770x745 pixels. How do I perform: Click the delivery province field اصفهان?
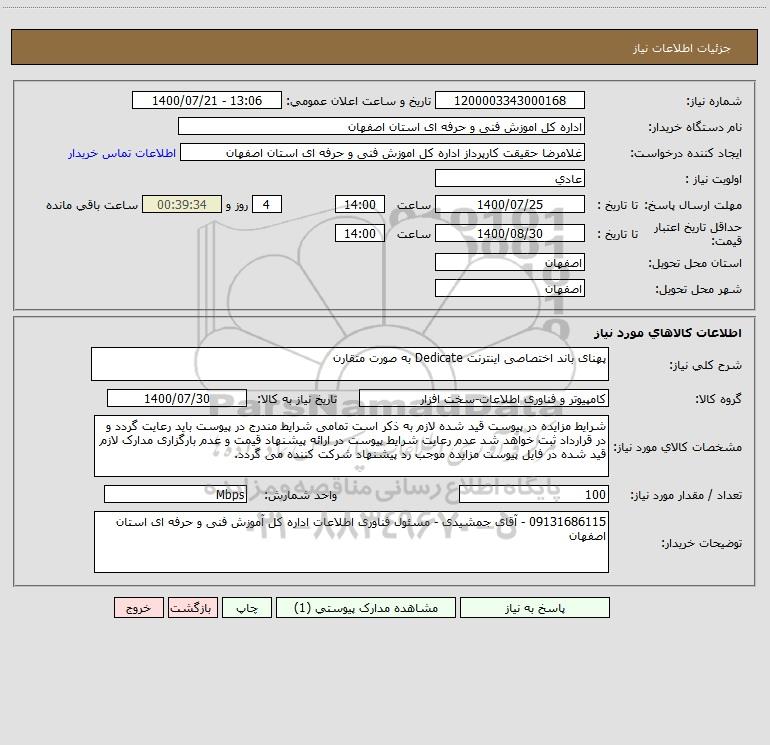(510, 262)
